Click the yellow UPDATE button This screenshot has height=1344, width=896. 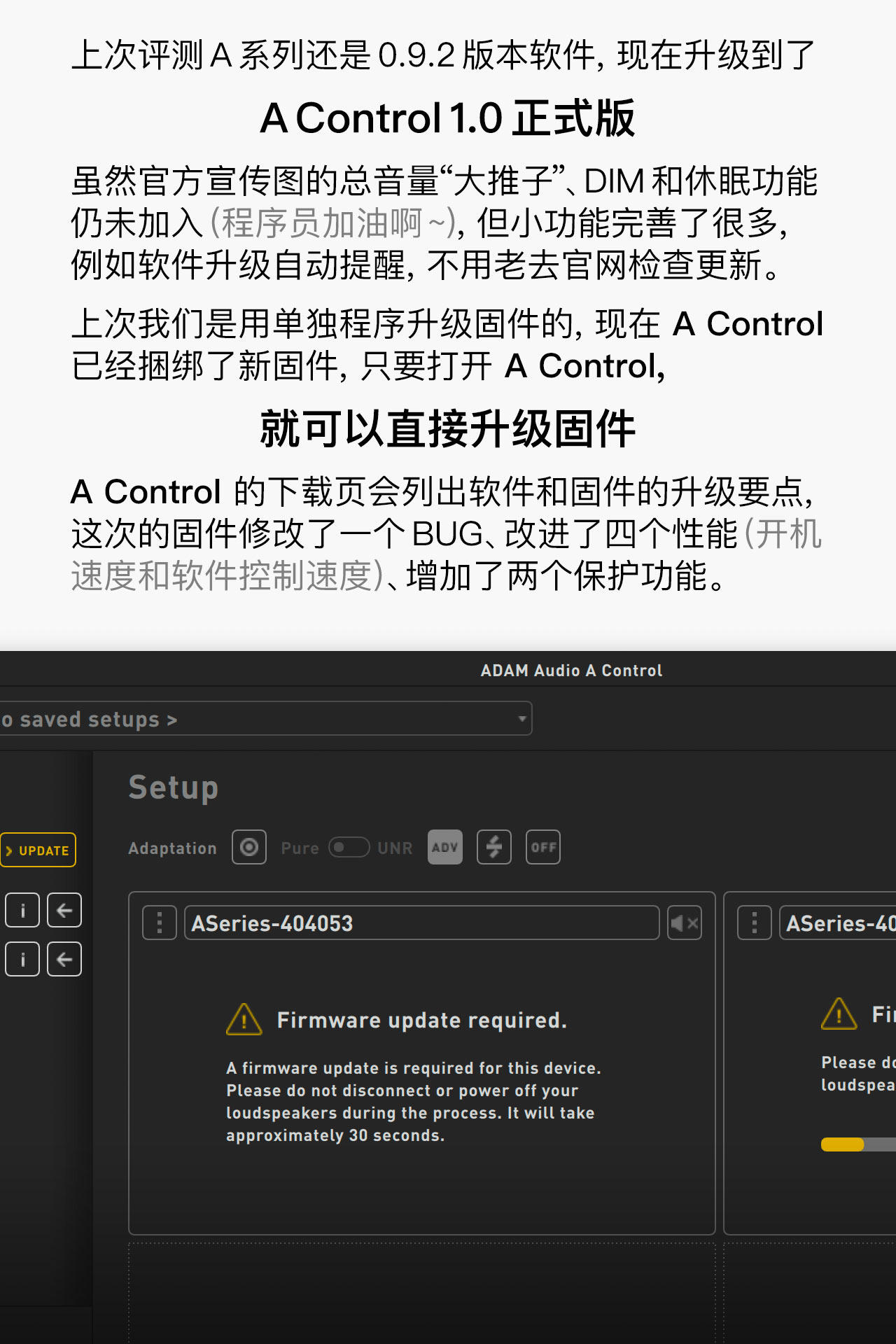38,850
